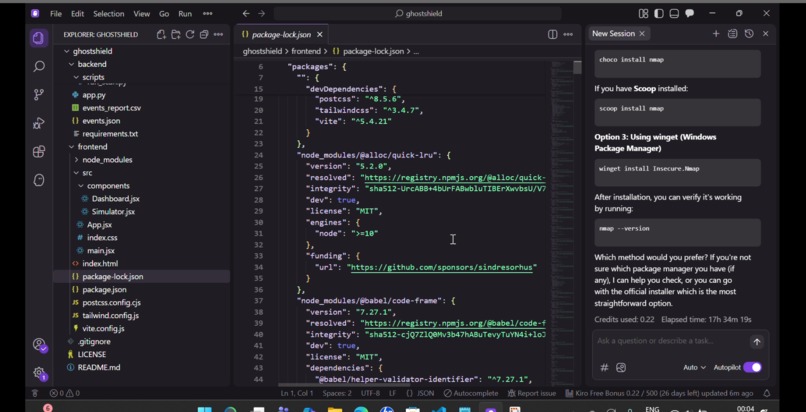Open the Kiro ghost panel
The width and height of the screenshot is (806, 412).
click(x=39, y=180)
